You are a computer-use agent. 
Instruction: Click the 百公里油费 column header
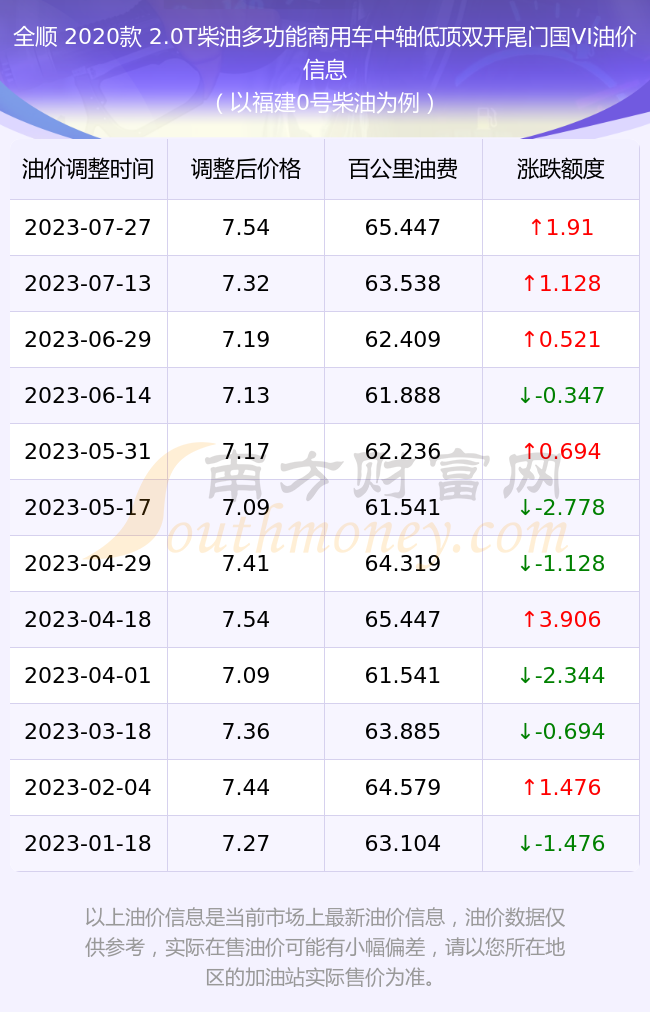pos(403,169)
